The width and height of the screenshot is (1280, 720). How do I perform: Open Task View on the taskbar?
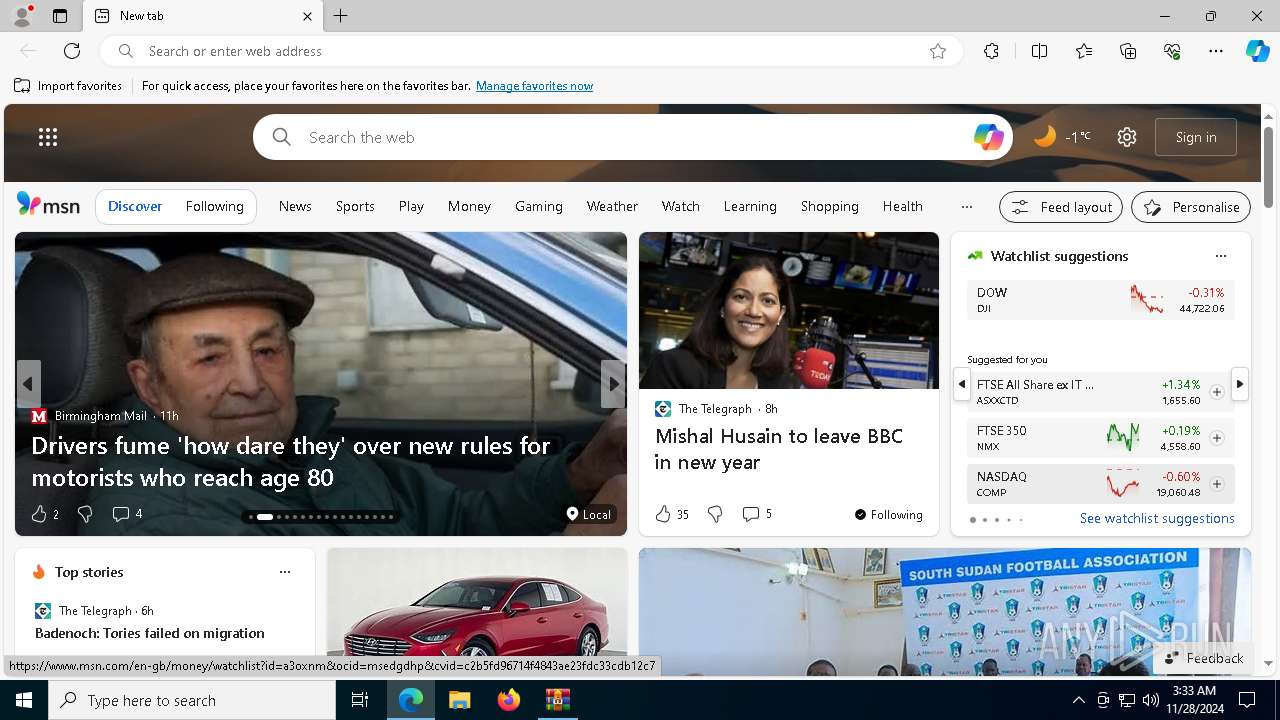pos(360,700)
